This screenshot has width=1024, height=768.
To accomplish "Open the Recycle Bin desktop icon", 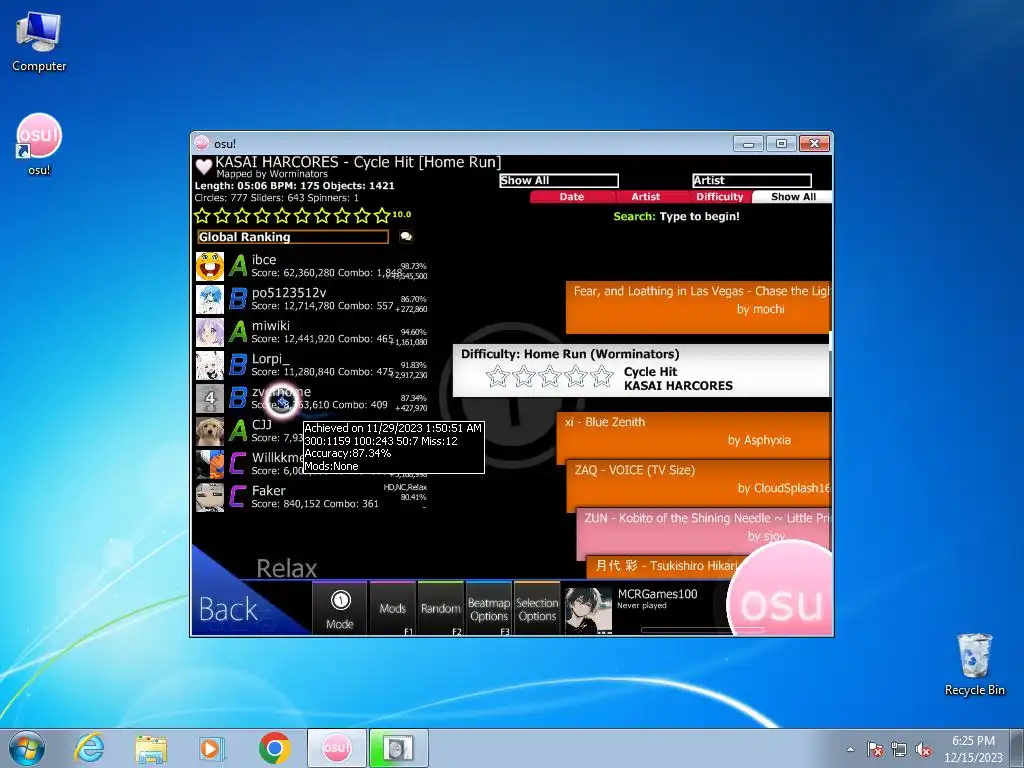I will (974, 664).
